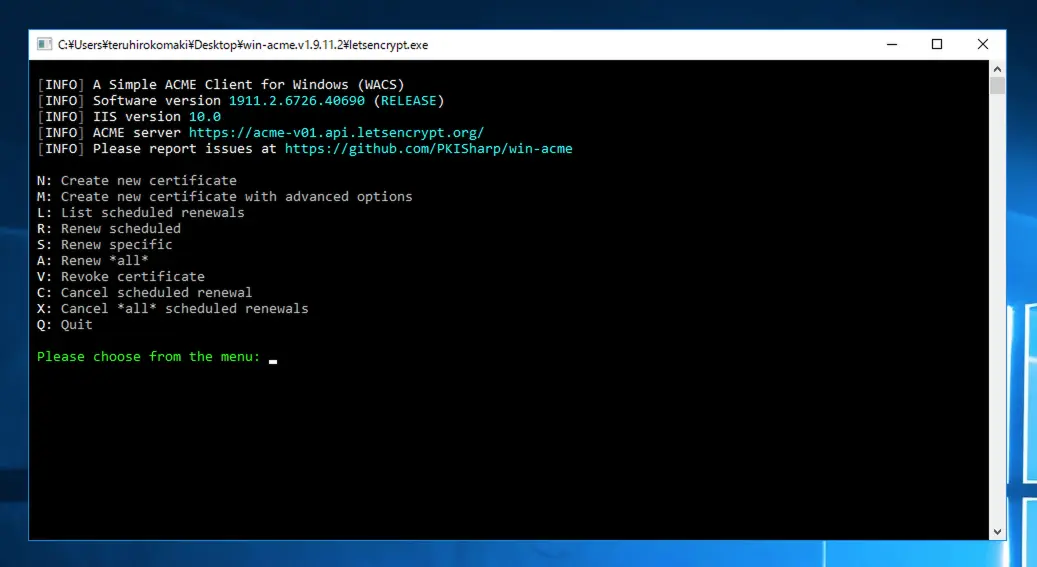Click the github.com/PKISharp/win-acme URL

point(428,149)
